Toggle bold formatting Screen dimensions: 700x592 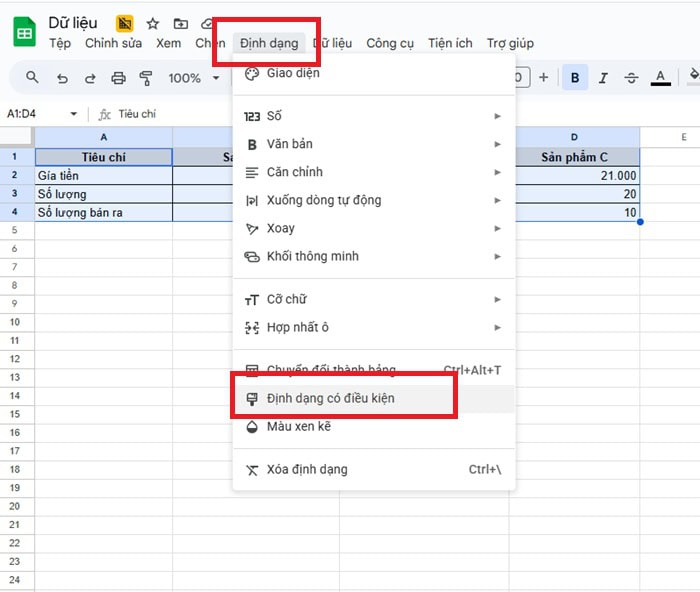[575, 78]
